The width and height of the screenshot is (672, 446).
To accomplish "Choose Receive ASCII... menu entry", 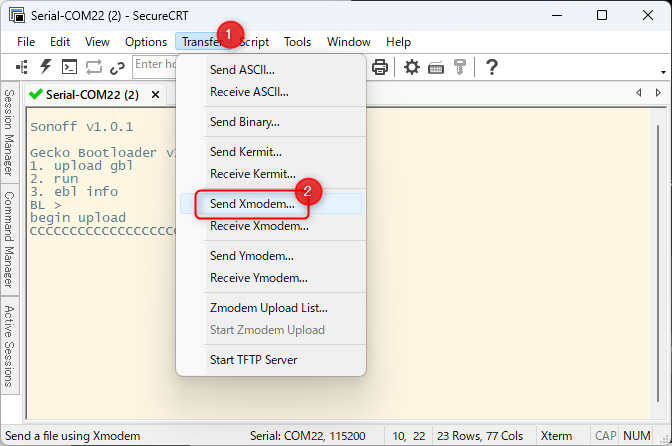I will pyautogui.click(x=271, y=92).
